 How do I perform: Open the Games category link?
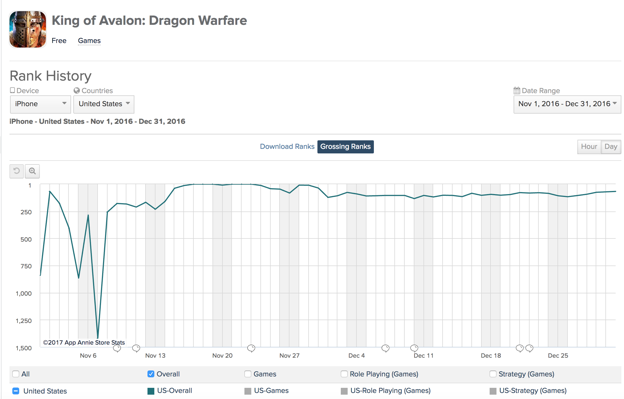coord(89,41)
